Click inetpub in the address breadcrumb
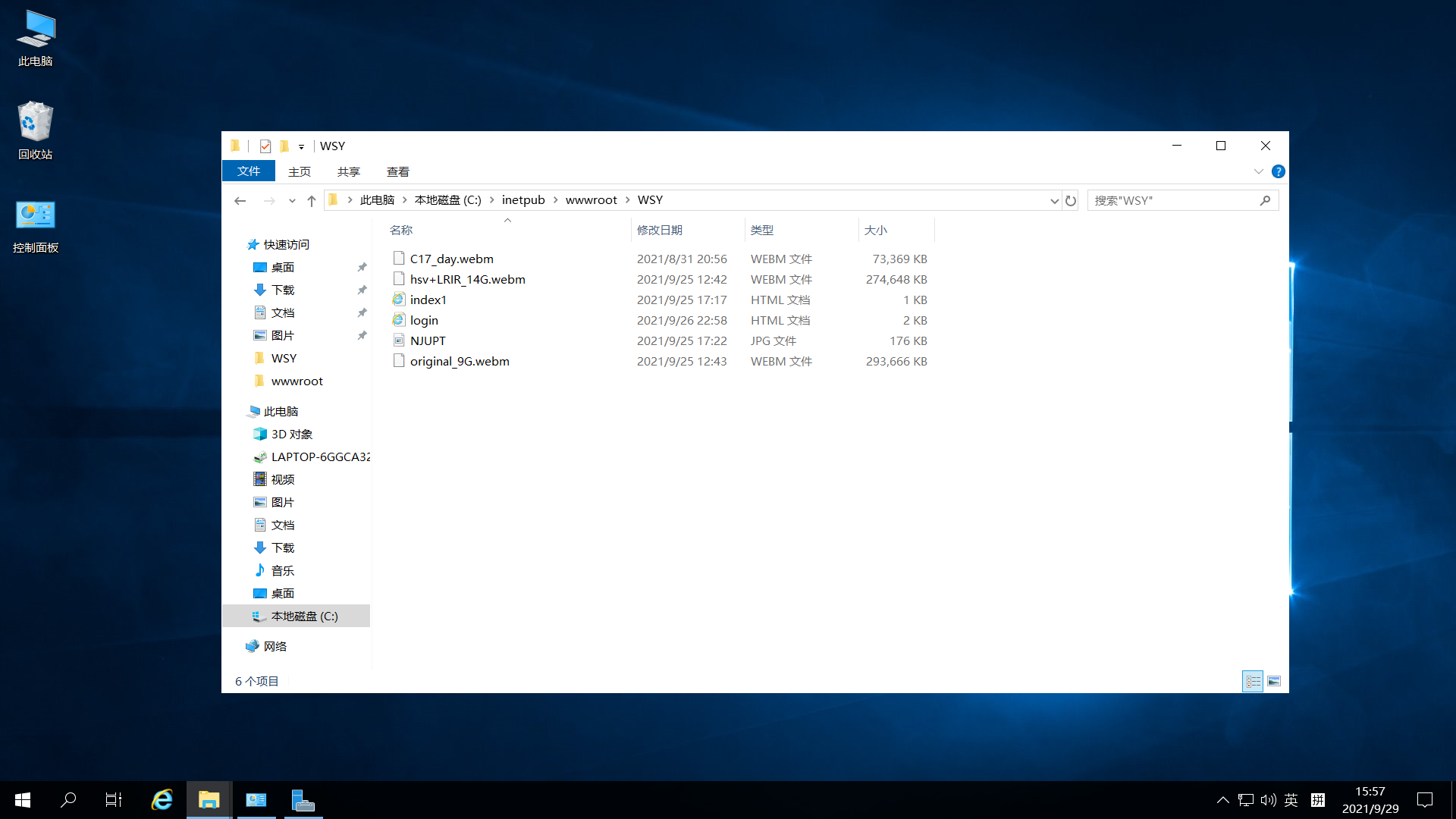Viewport: 1456px width, 819px height. tap(523, 200)
